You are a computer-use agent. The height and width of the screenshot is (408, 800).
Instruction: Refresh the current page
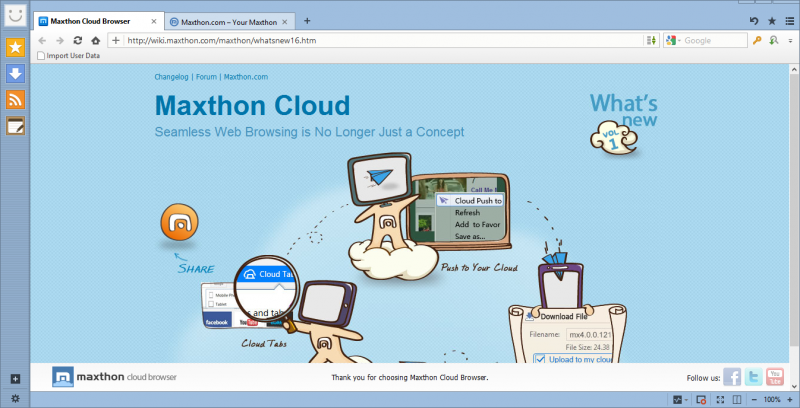tap(78, 40)
